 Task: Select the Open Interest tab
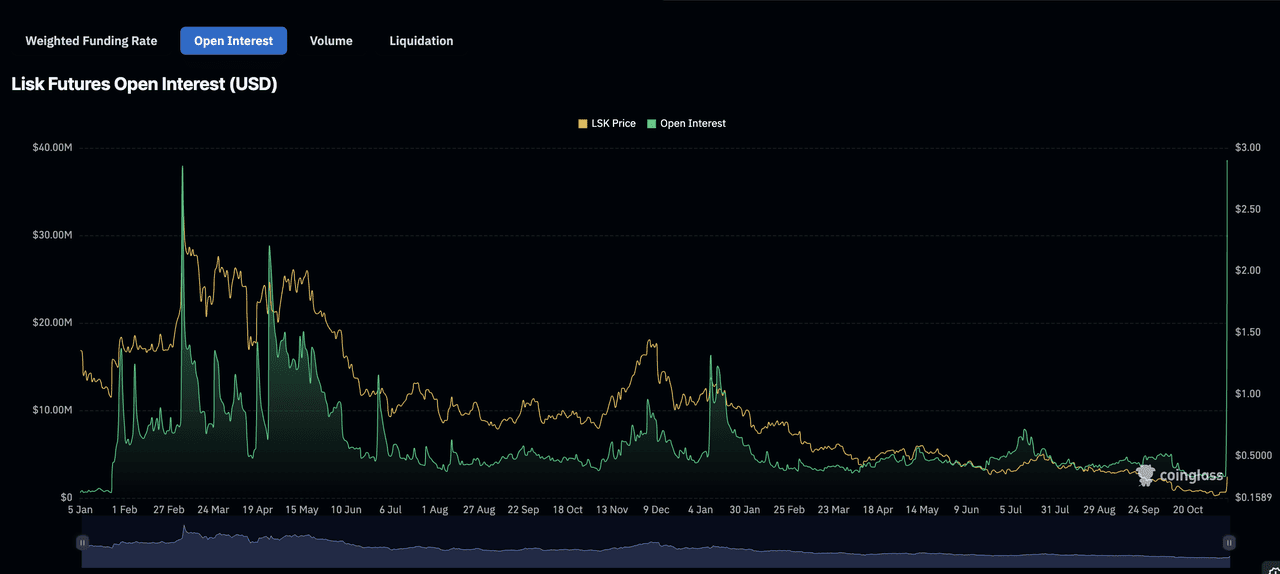[x=233, y=41]
